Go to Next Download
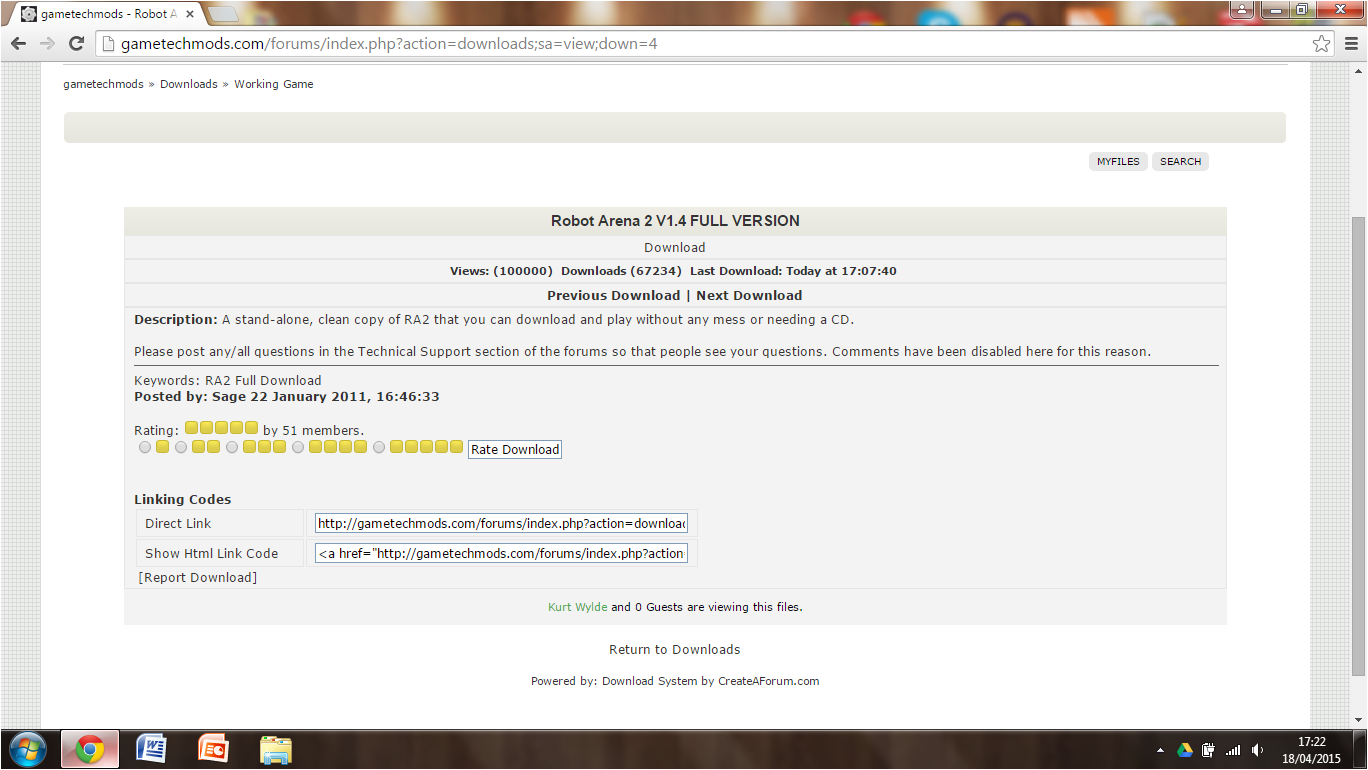1368x770 pixels. pyautogui.click(x=749, y=295)
